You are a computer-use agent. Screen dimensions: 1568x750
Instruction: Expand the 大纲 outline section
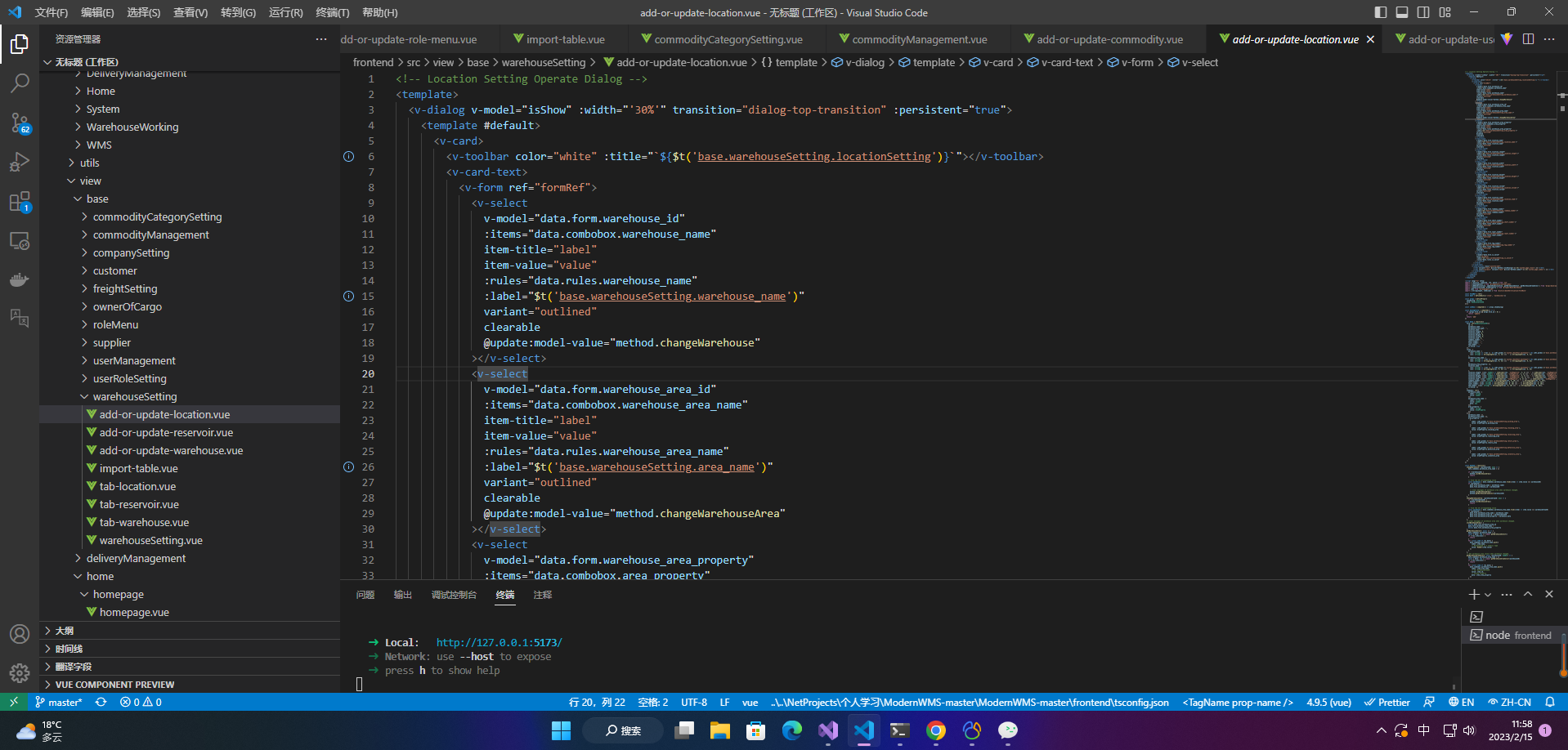pos(189,630)
